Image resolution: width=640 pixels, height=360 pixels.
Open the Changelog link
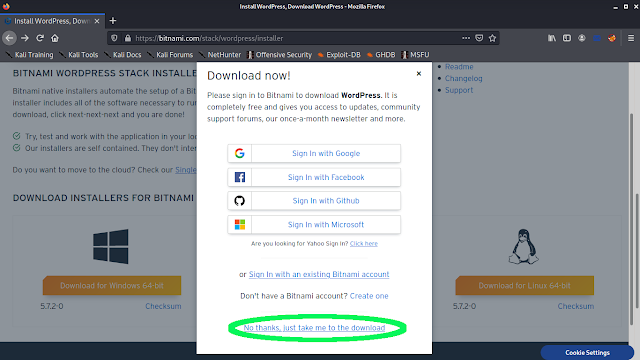[x=464, y=78]
